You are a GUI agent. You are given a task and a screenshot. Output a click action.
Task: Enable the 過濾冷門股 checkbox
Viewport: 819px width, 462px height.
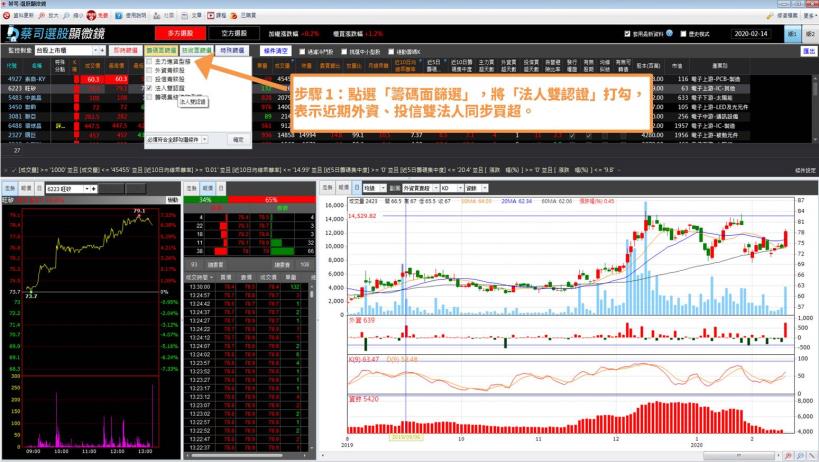point(302,52)
